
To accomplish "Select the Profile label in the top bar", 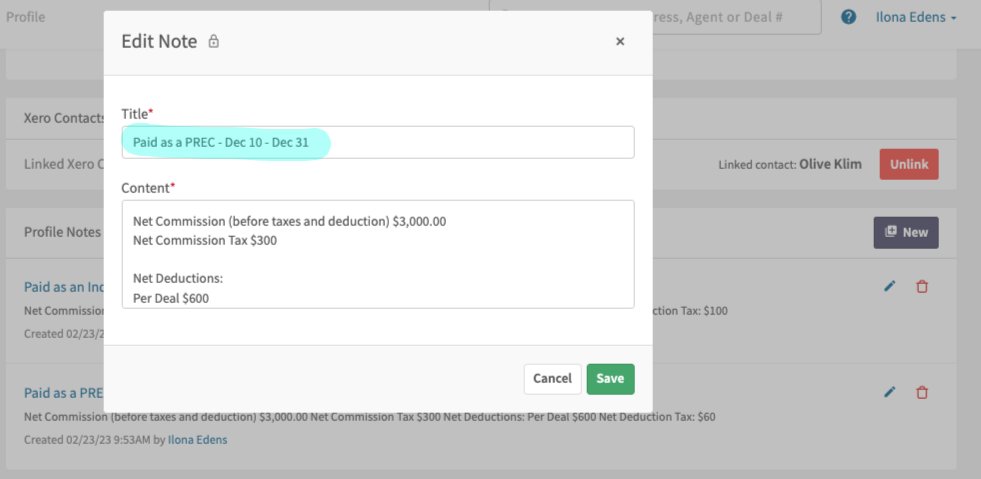I will click(x=26, y=17).
